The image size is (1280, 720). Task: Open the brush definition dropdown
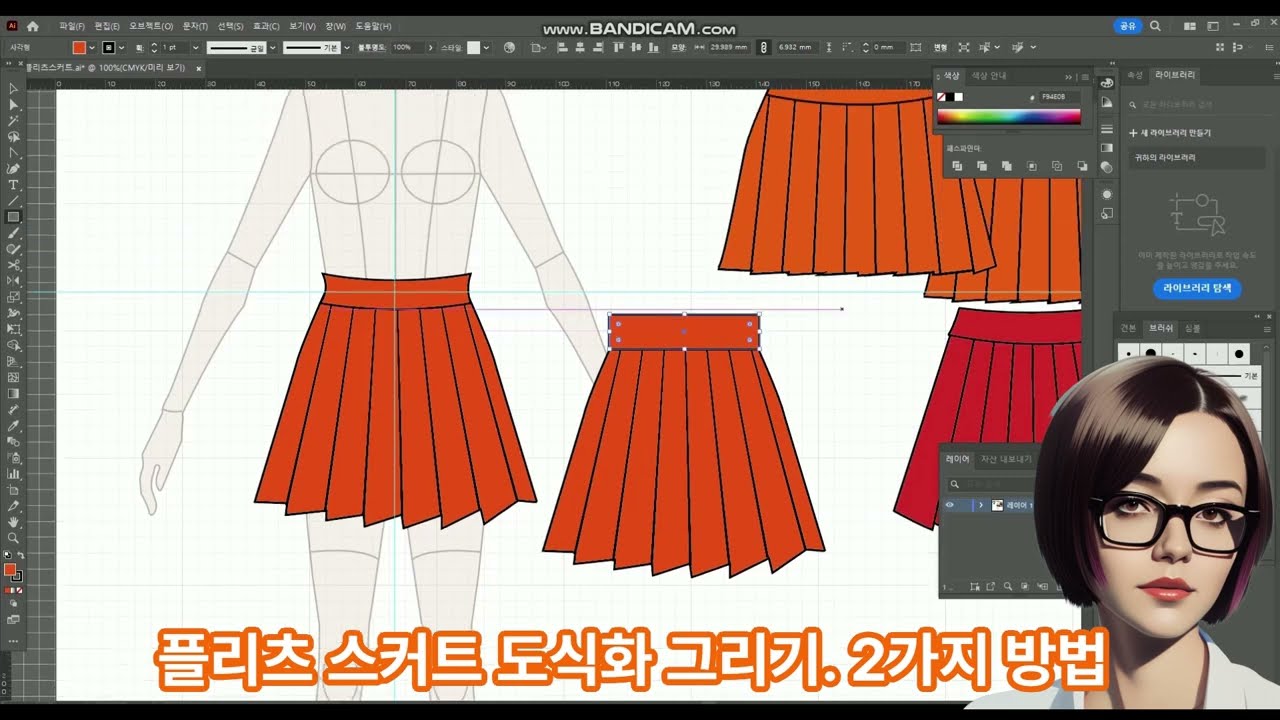[x=347, y=47]
